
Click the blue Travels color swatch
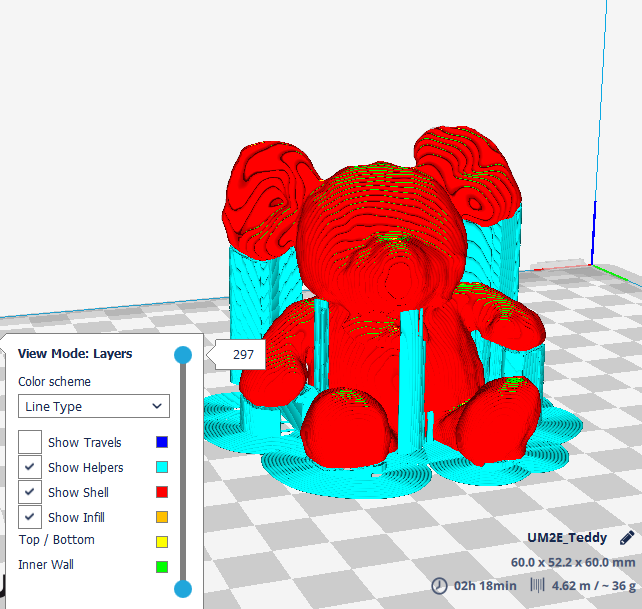[162, 442]
